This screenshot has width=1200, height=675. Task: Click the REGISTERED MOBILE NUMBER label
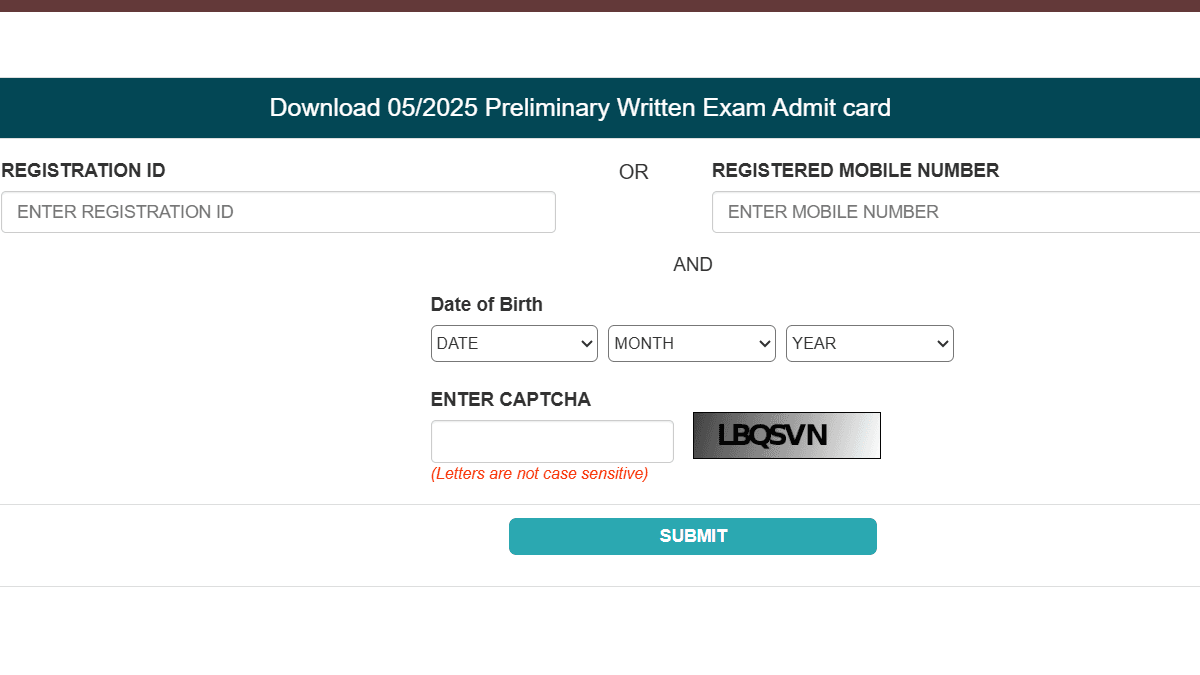tap(855, 170)
